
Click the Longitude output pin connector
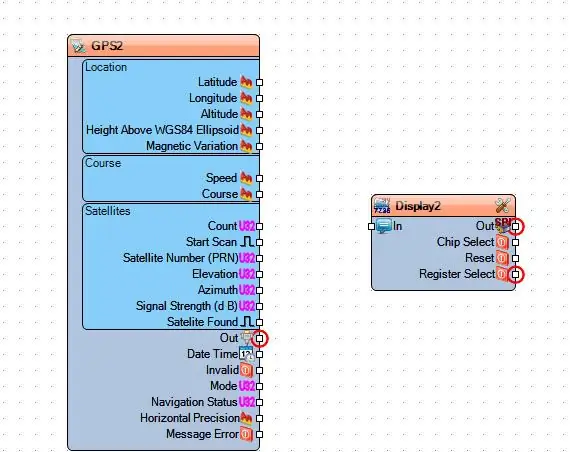coord(259,99)
